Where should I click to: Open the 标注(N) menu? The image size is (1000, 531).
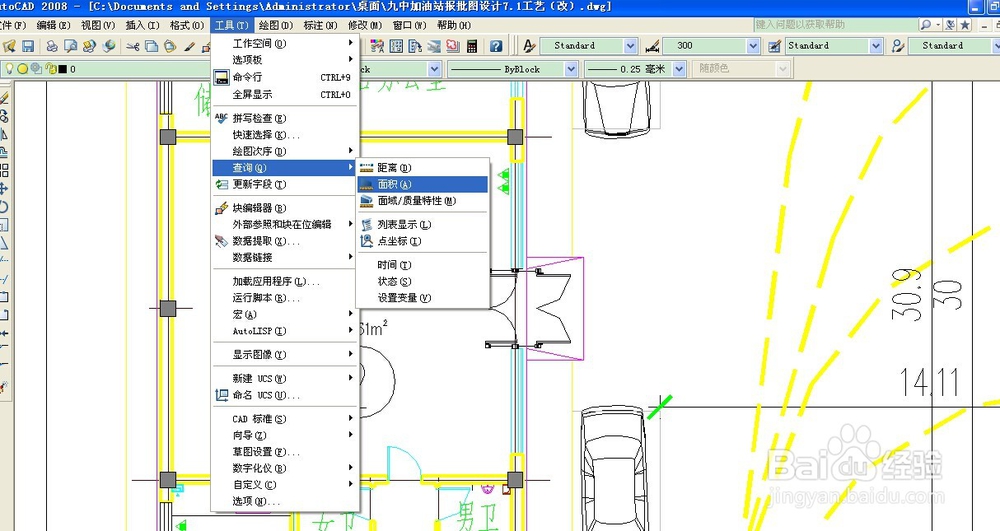320,25
